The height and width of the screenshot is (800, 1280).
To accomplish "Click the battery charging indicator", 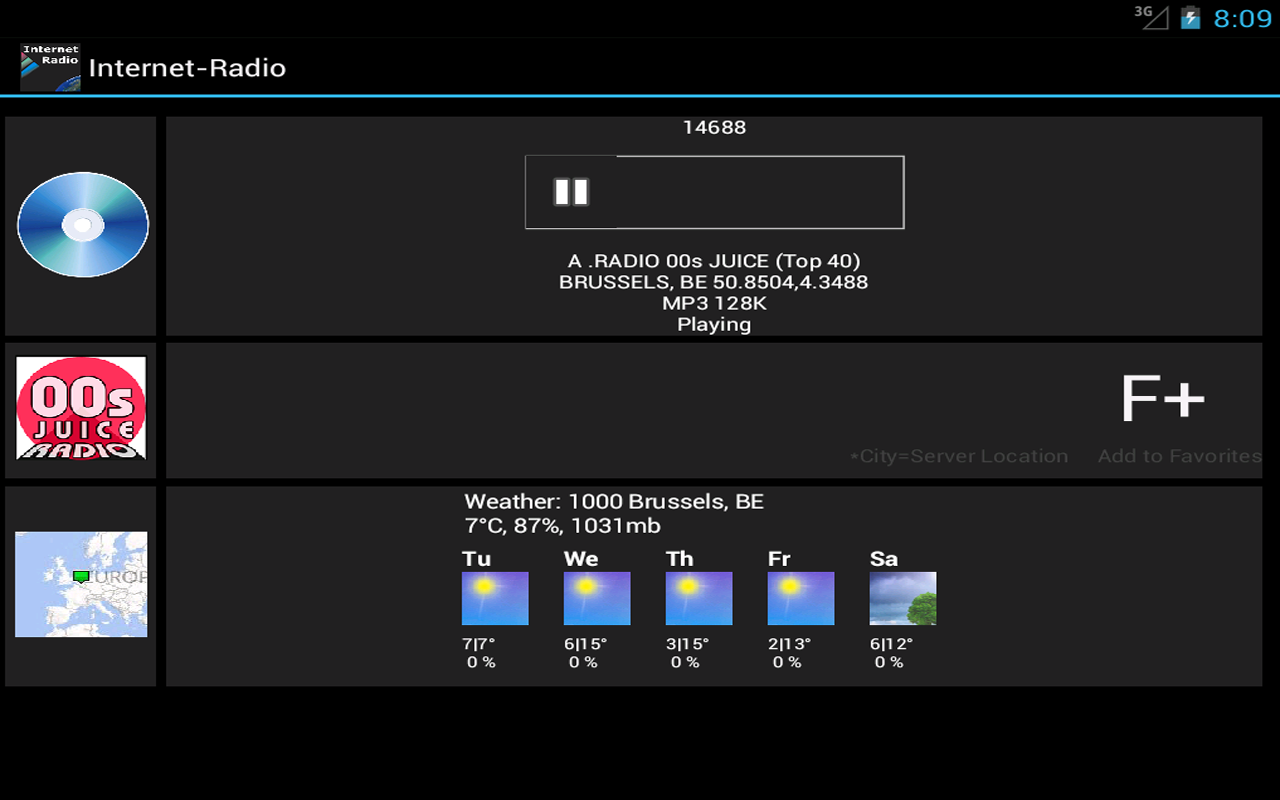I will [1190, 16].
